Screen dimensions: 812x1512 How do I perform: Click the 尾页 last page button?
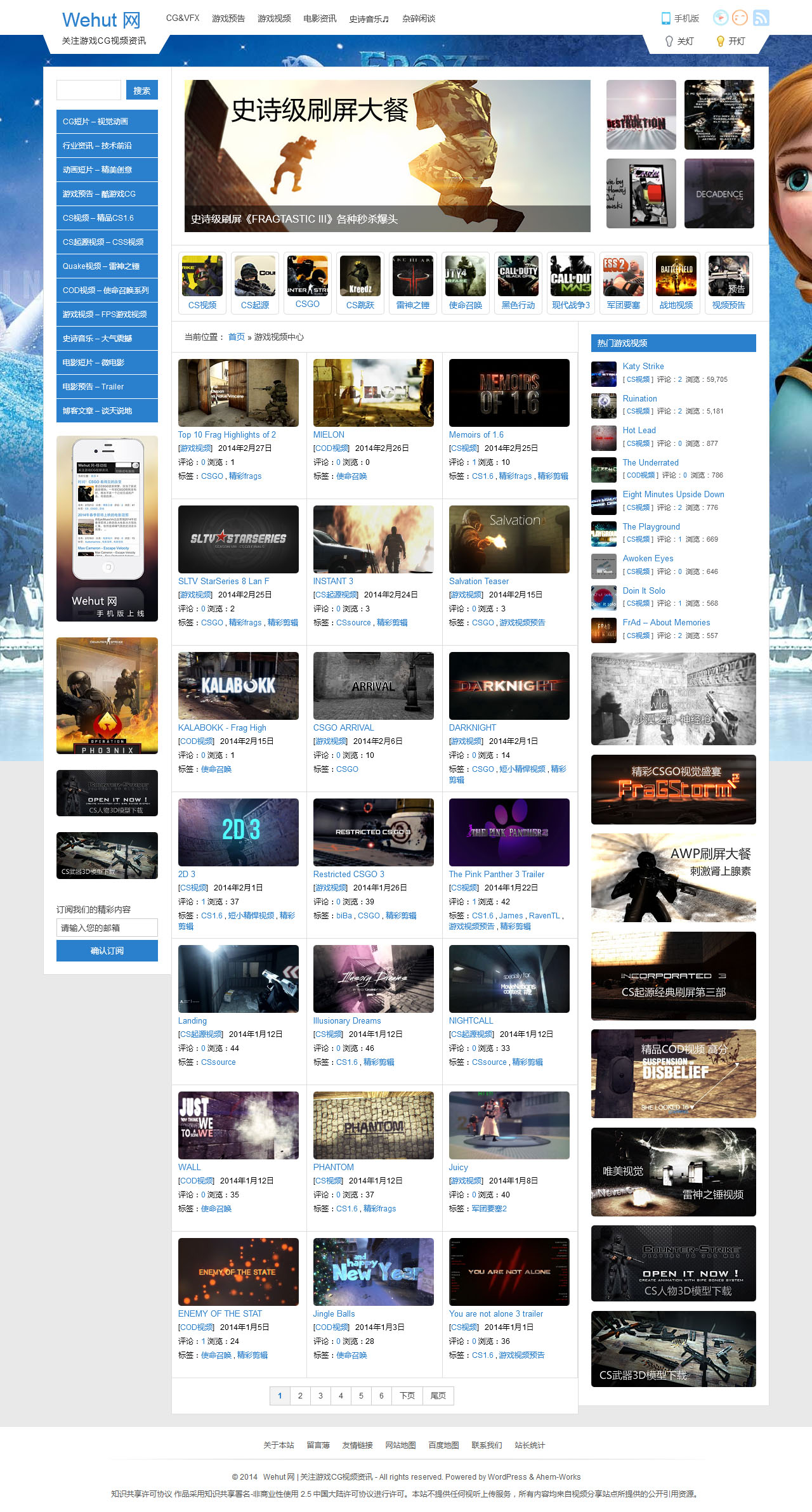click(x=438, y=1395)
